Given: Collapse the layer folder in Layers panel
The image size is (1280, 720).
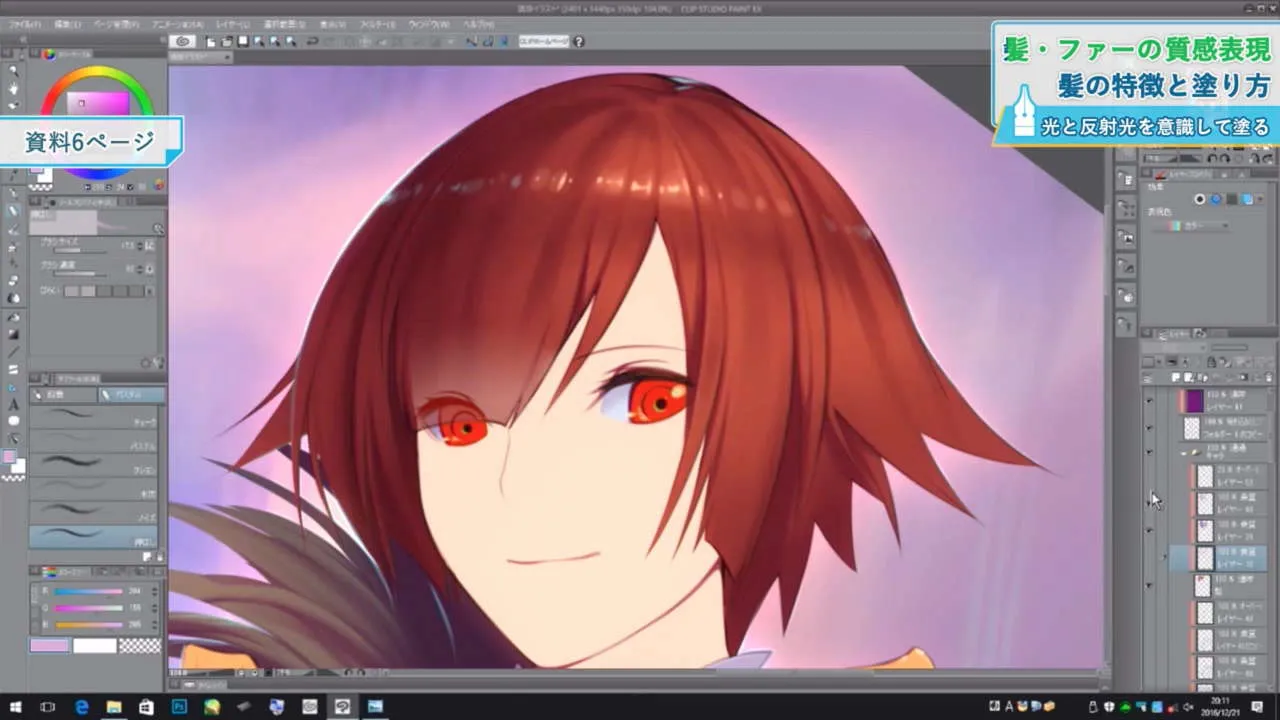Looking at the screenshot, I should (1185, 453).
